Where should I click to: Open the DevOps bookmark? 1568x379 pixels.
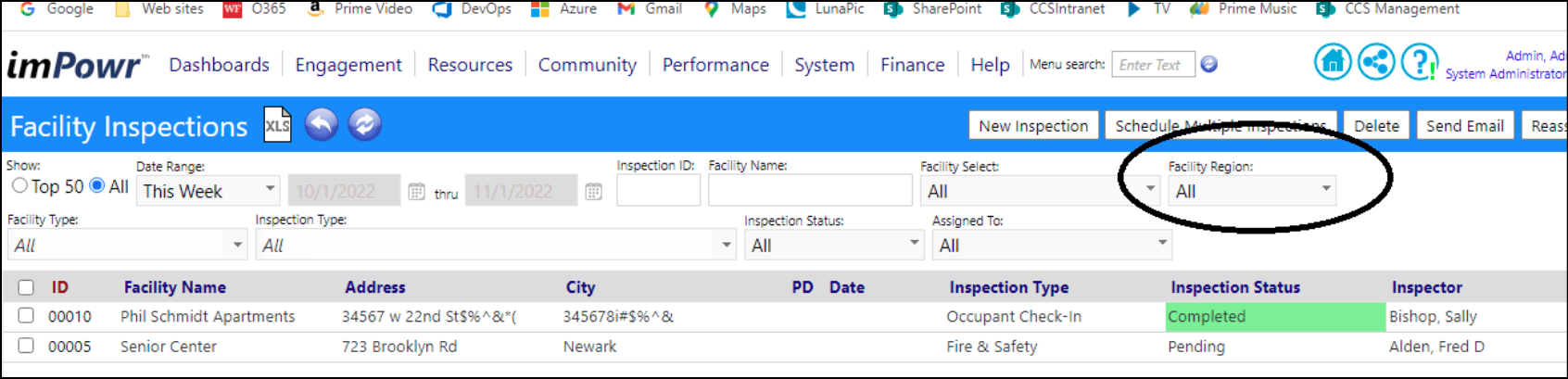point(473,9)
